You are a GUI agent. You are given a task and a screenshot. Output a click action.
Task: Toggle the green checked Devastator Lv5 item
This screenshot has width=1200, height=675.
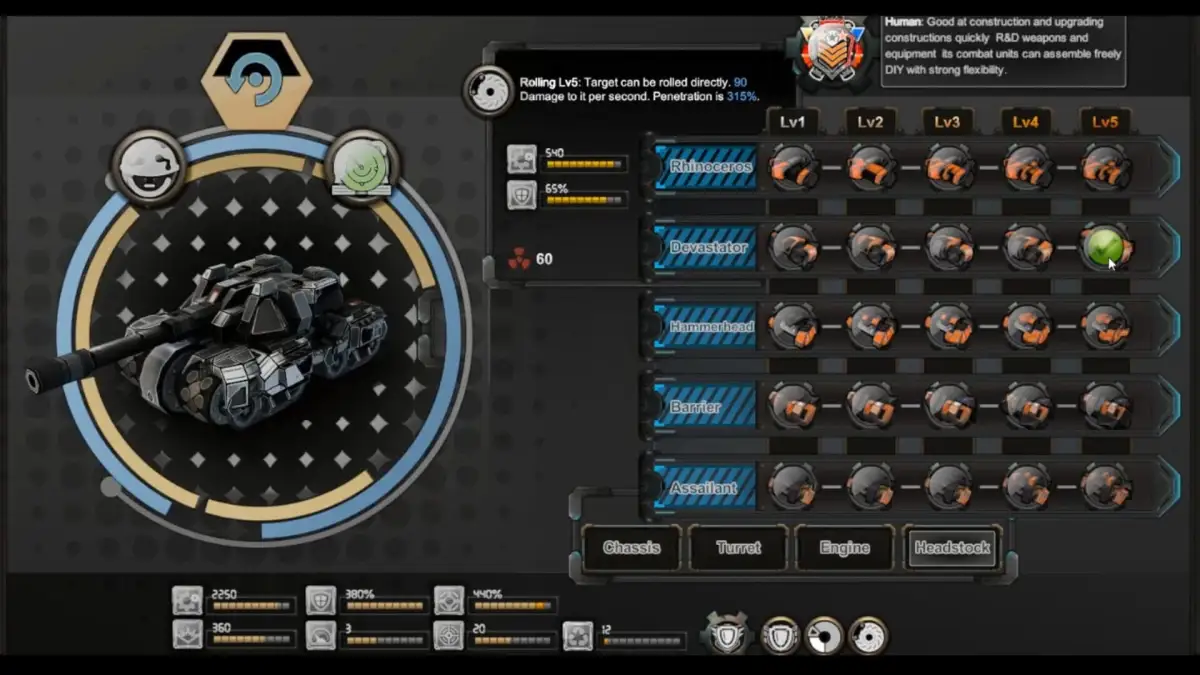click(1104, 247)
